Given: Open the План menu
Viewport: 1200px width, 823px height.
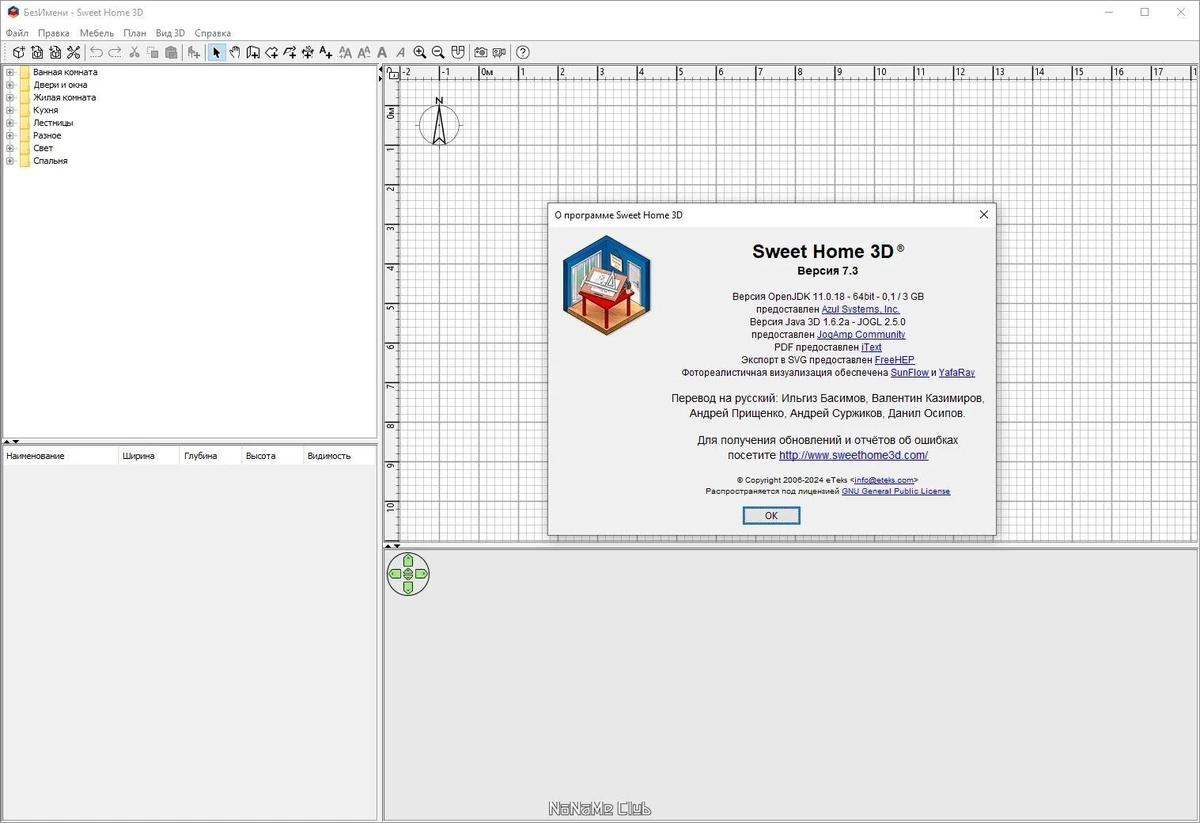Looking at the screenshot, I should click(134, 33).
